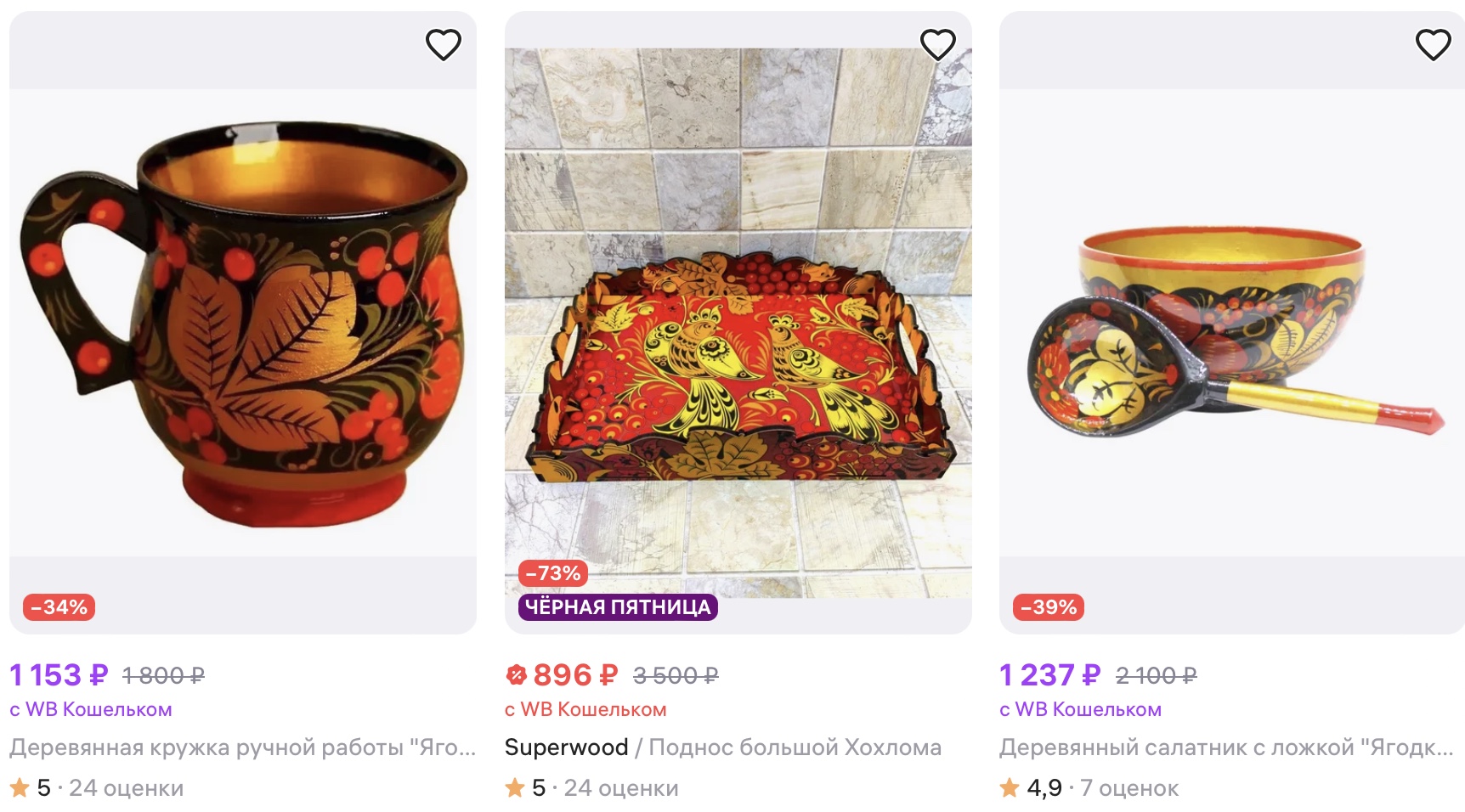Click the ЧЁРНАЯ ПЯТНИЦА badge
The image size is (1465, 812).
618,607
